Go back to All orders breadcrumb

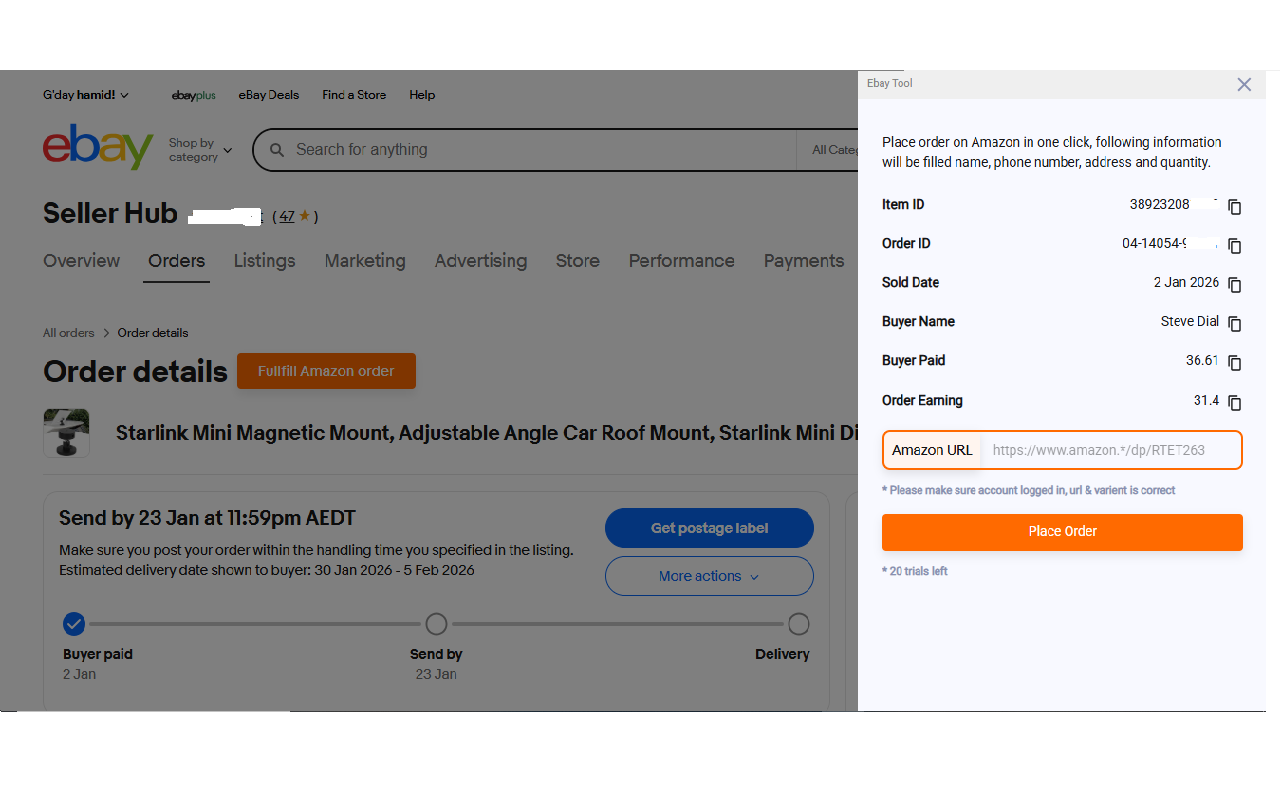[69, 333]
